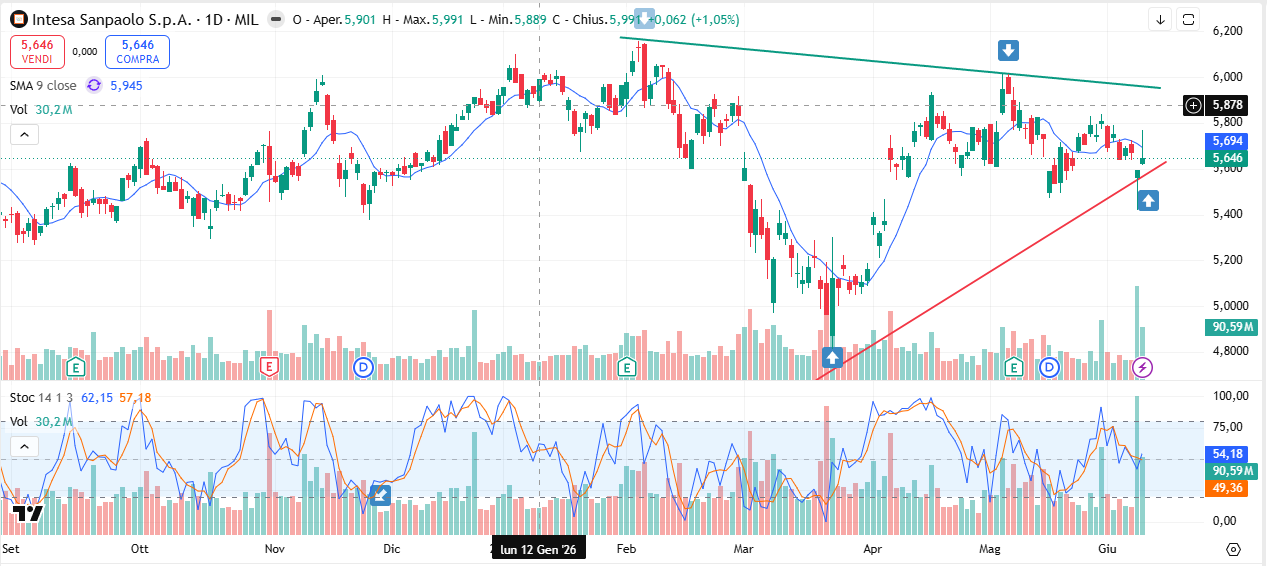Select the Stoc 14 1 3 indicator legend
Image resolution: width=1267 pixels, height=566 pixels.
(41, 397)
